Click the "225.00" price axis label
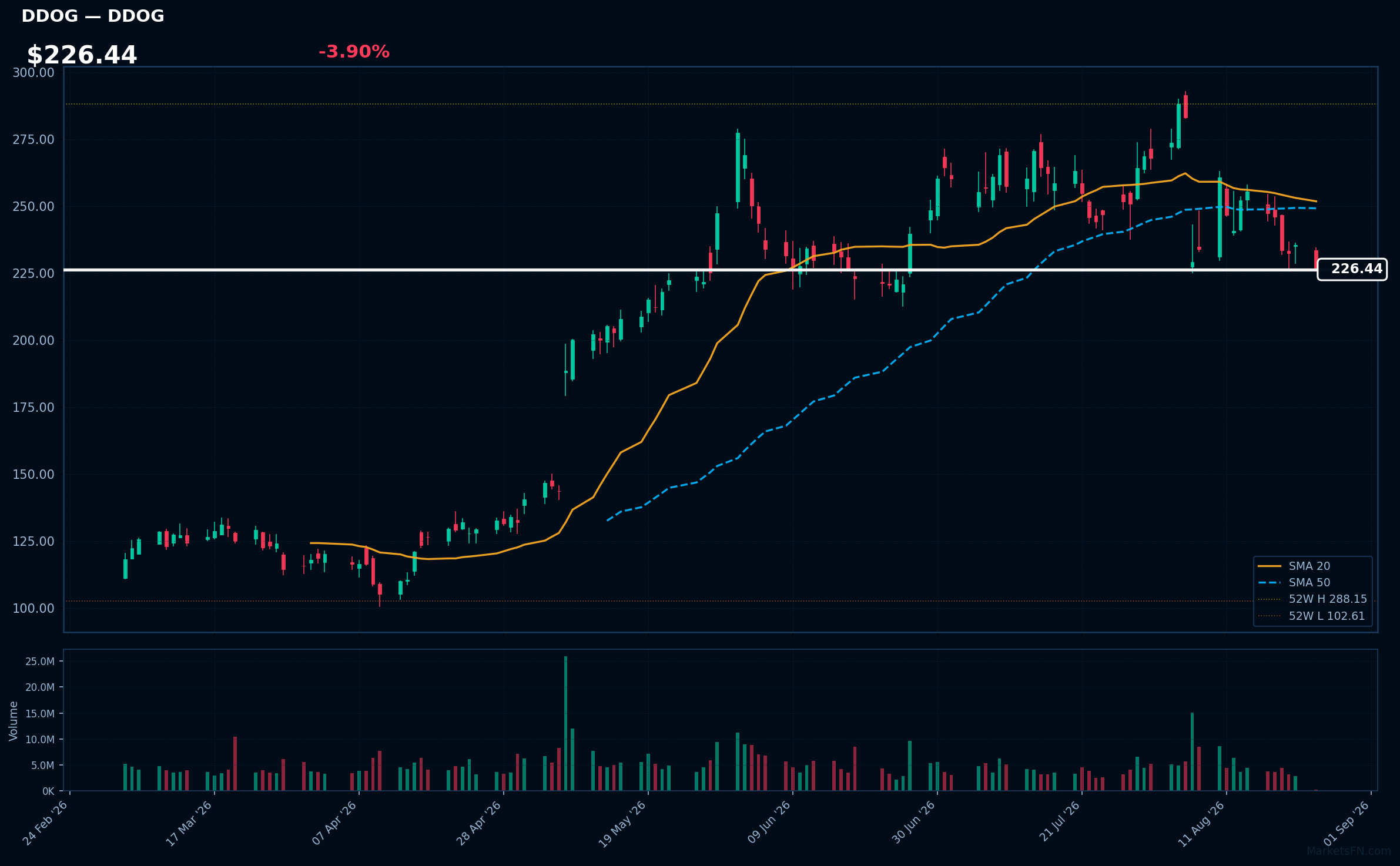Image resolution: width=1400 pixels, height=866 pixels. (x=34, y=273)
